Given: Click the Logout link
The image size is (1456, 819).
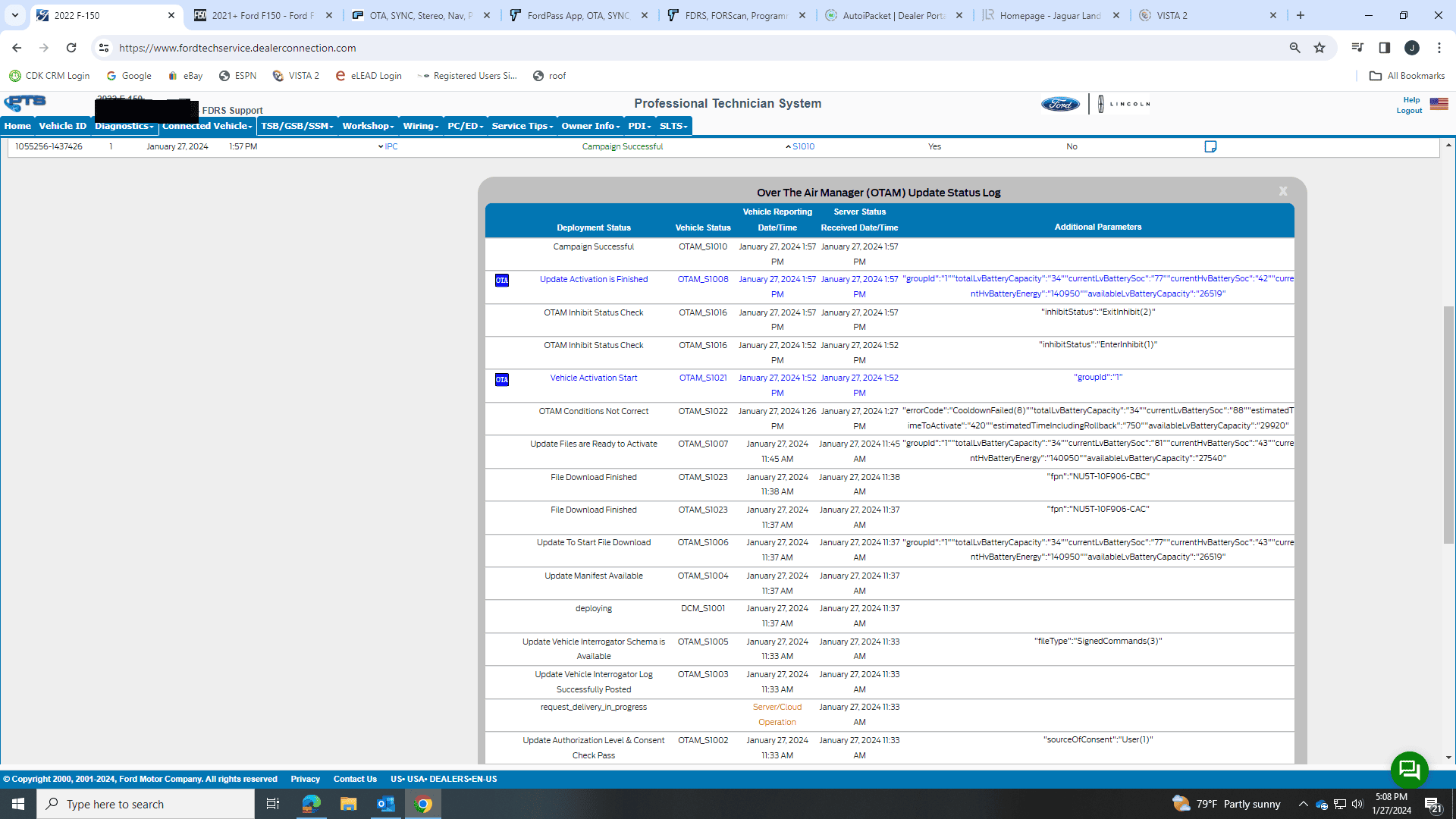Looking at the screenshot, I should (x=1409, y=111).
